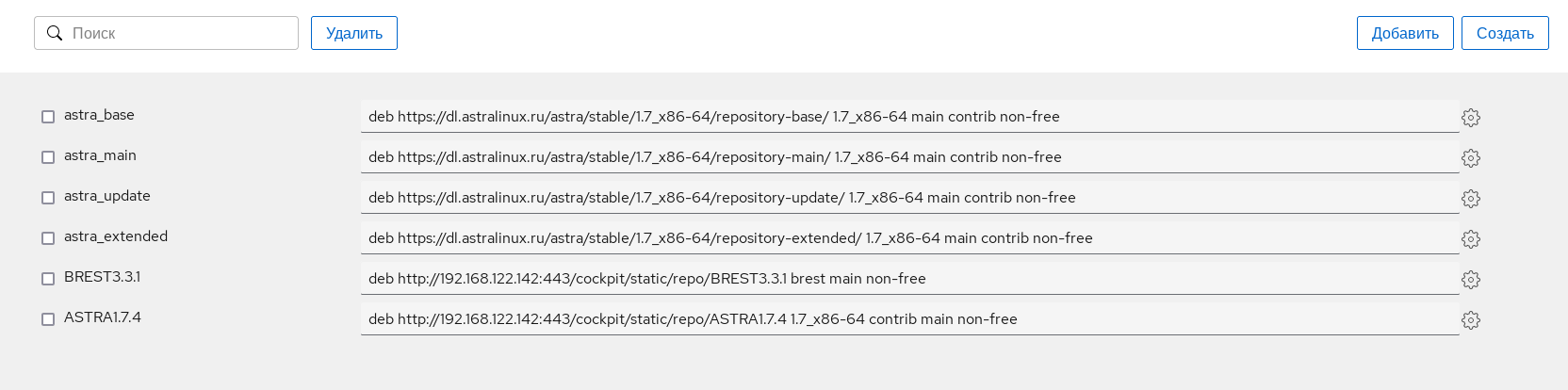1568x390 pixels.
Task: Open BREST3.3.1 repository settings gear
Action: (1470, 280)
